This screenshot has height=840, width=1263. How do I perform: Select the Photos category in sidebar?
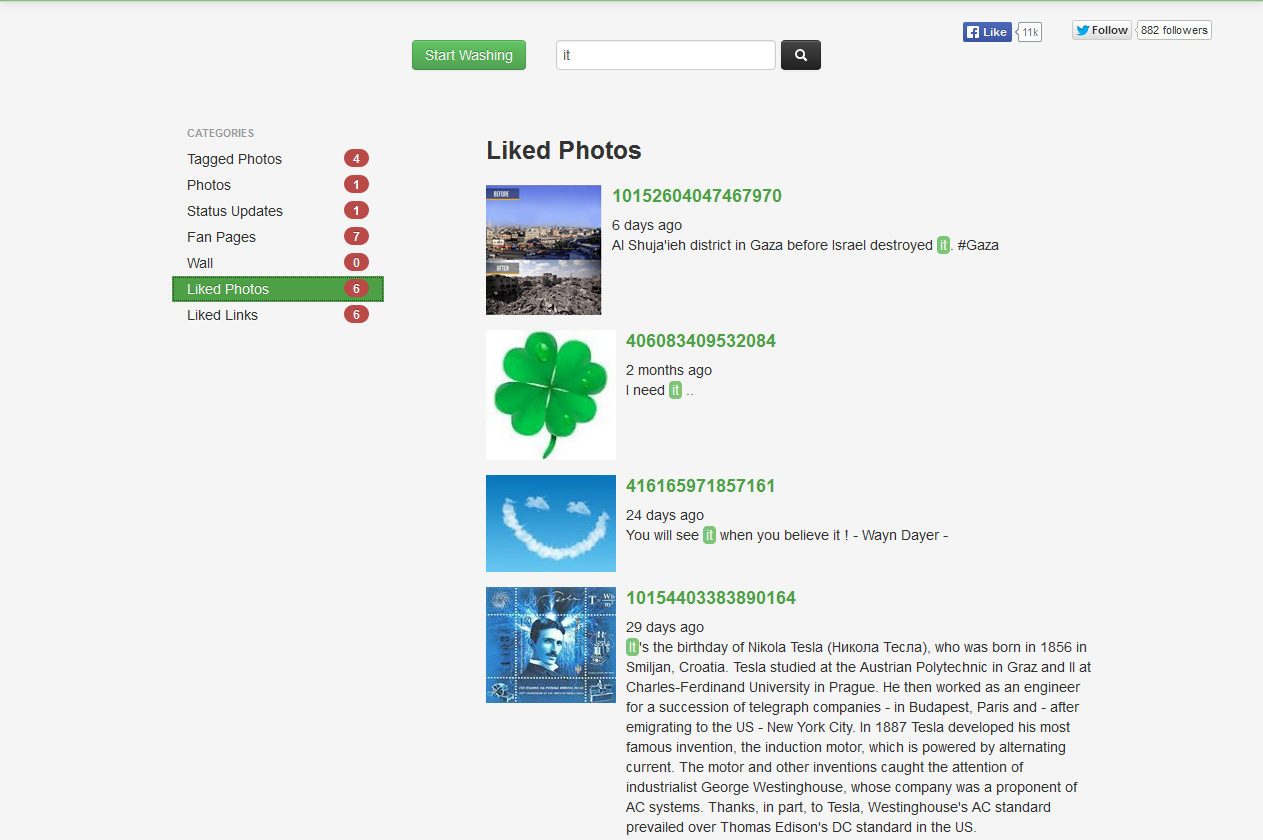point(209,185)
